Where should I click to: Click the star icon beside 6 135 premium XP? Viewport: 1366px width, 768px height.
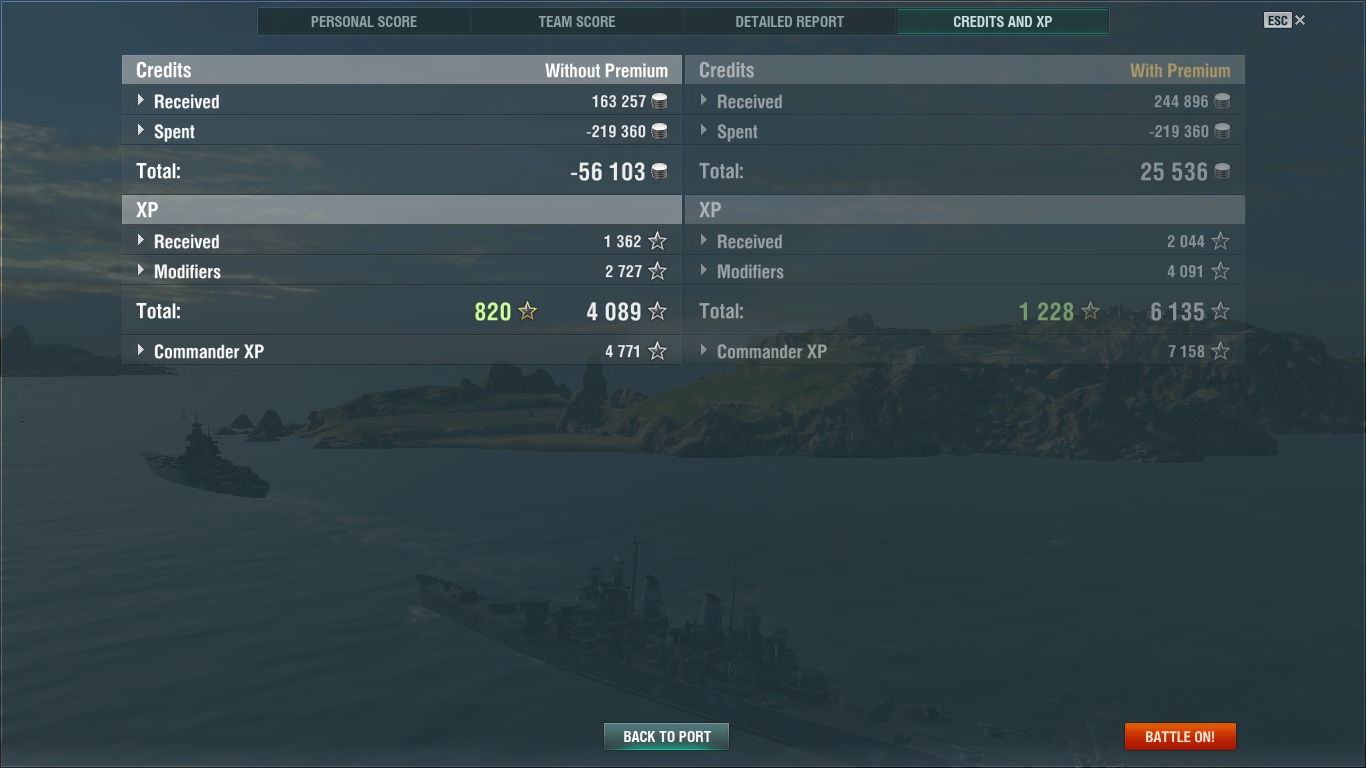coord(1220,311)
